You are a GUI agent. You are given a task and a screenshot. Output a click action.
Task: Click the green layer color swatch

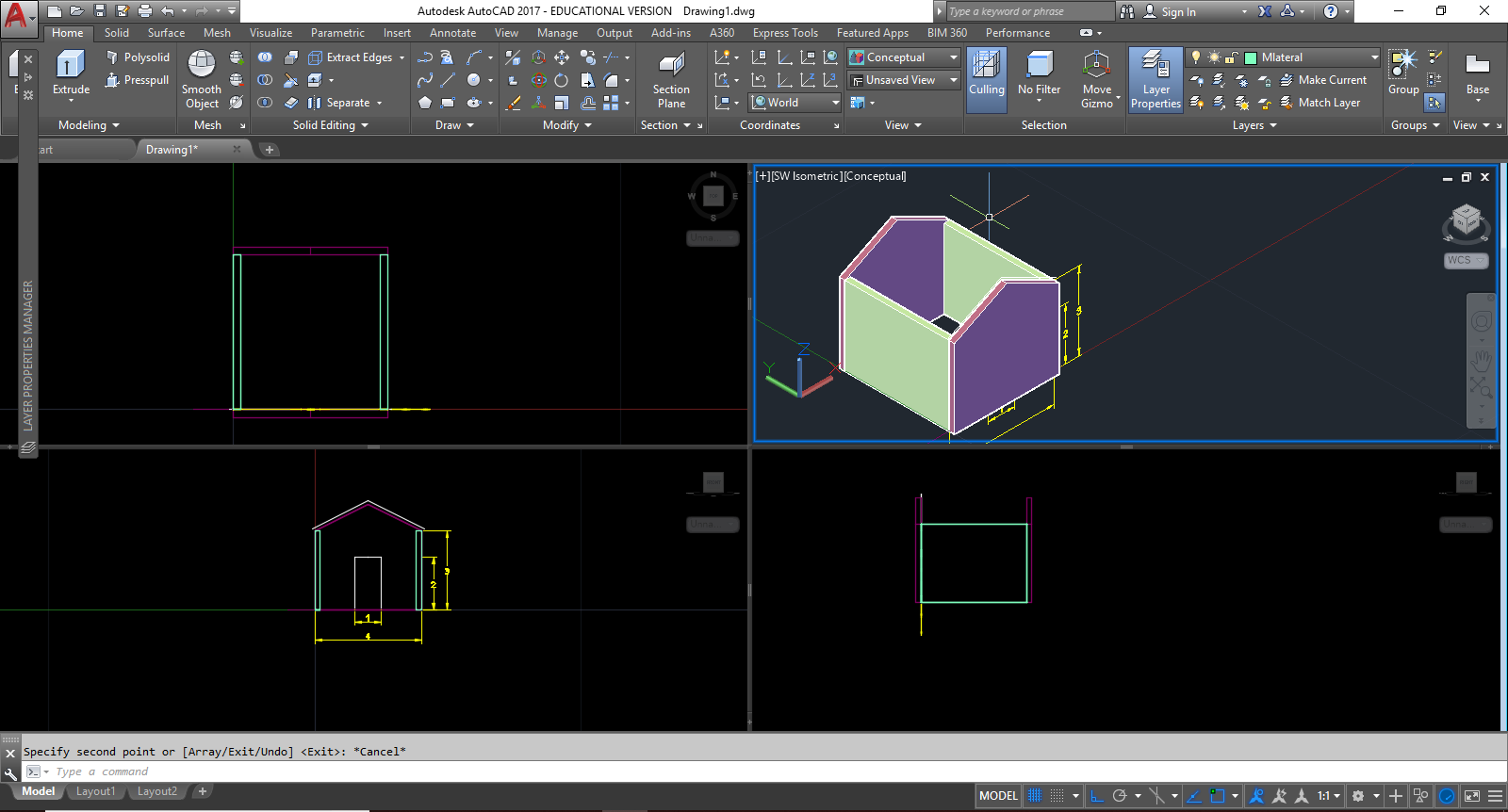pos(1251,57)
